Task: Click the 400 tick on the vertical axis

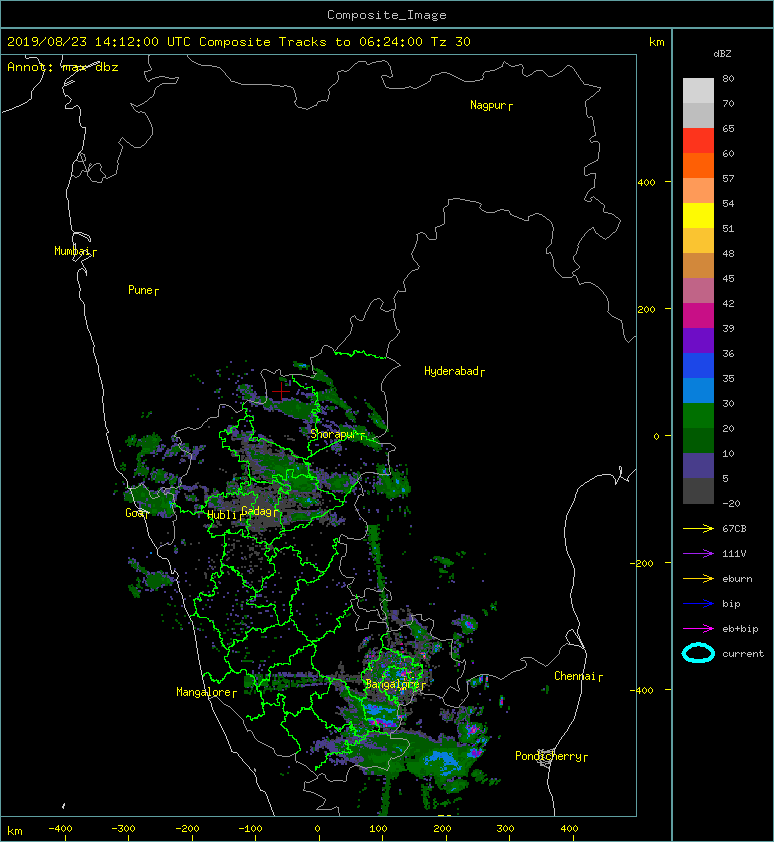Action: pyautogui.click(x=646, y=182)
